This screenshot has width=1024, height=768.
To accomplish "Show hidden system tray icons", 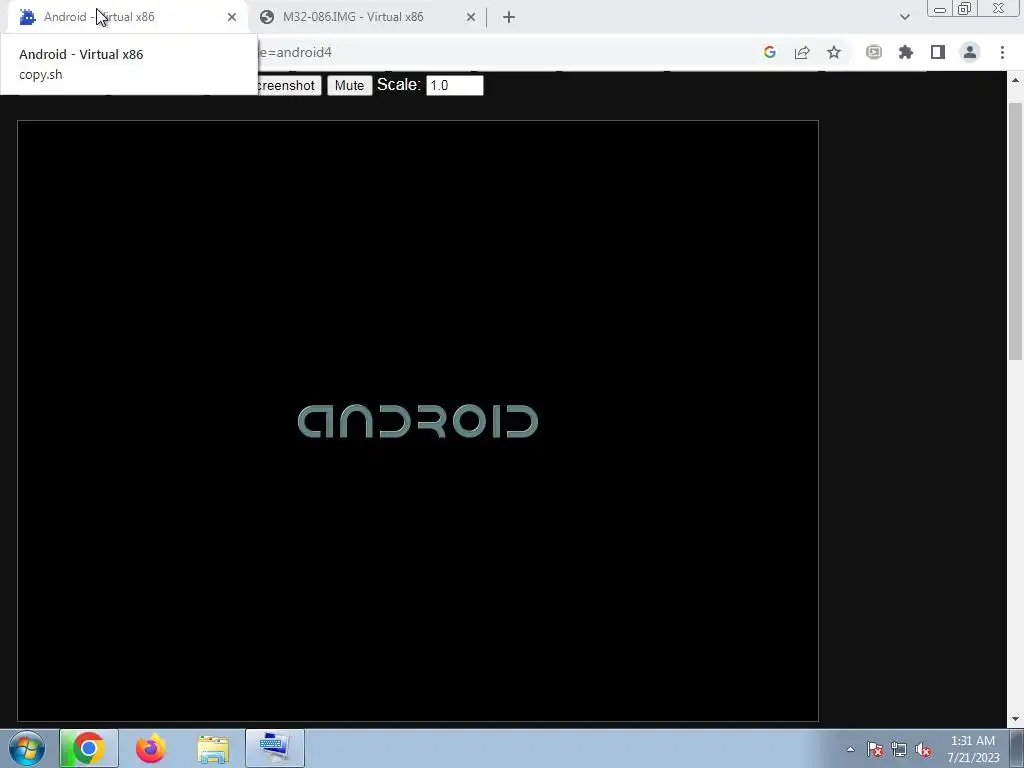I will tap(850, 749).
